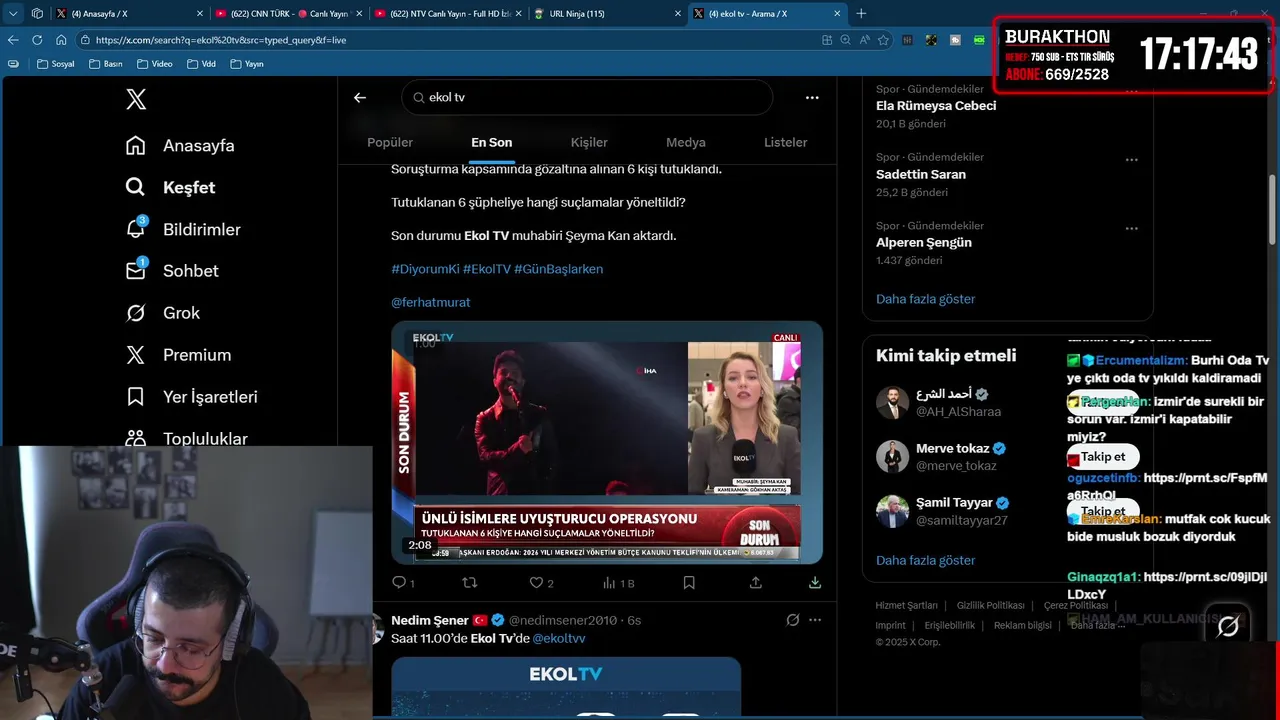The width and height of the screenshot is (1280, 720).
Task: Open the @ekoltvv mention in Nedim Şener's post
Action: click(x=559, y=638)
